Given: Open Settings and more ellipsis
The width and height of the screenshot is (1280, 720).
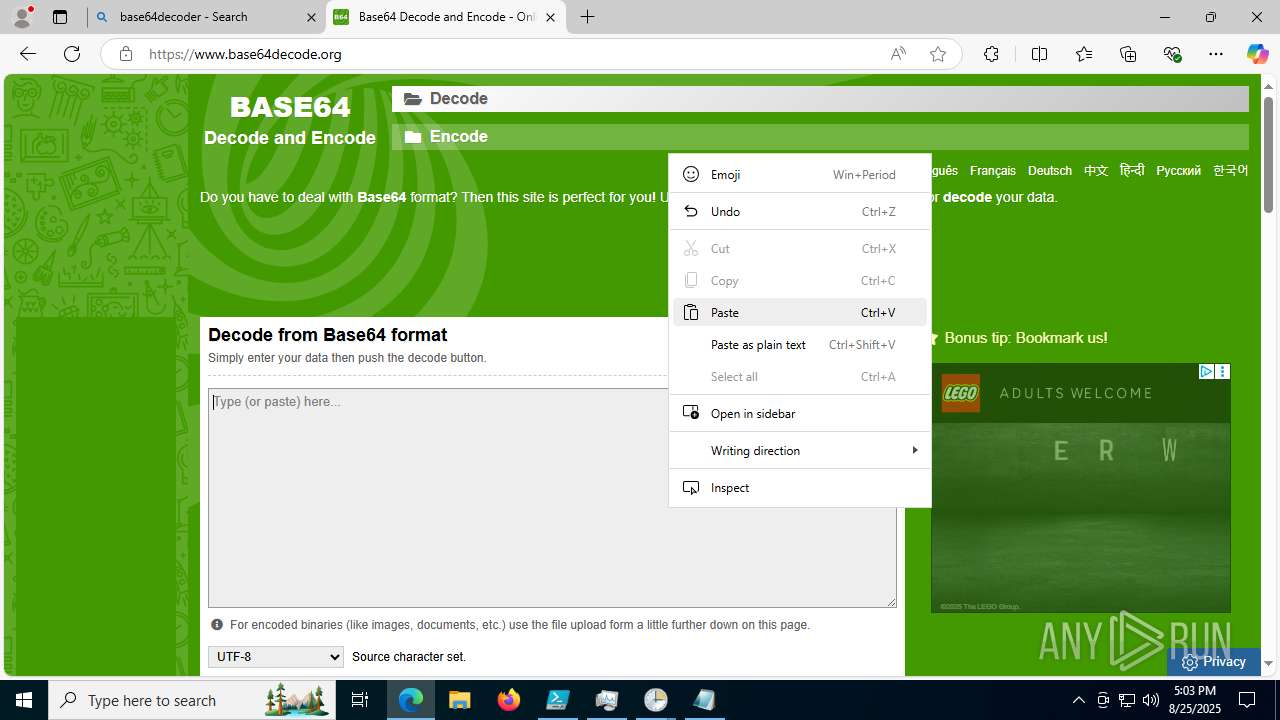Looking at the screenshot, I should coord(1216,54).
